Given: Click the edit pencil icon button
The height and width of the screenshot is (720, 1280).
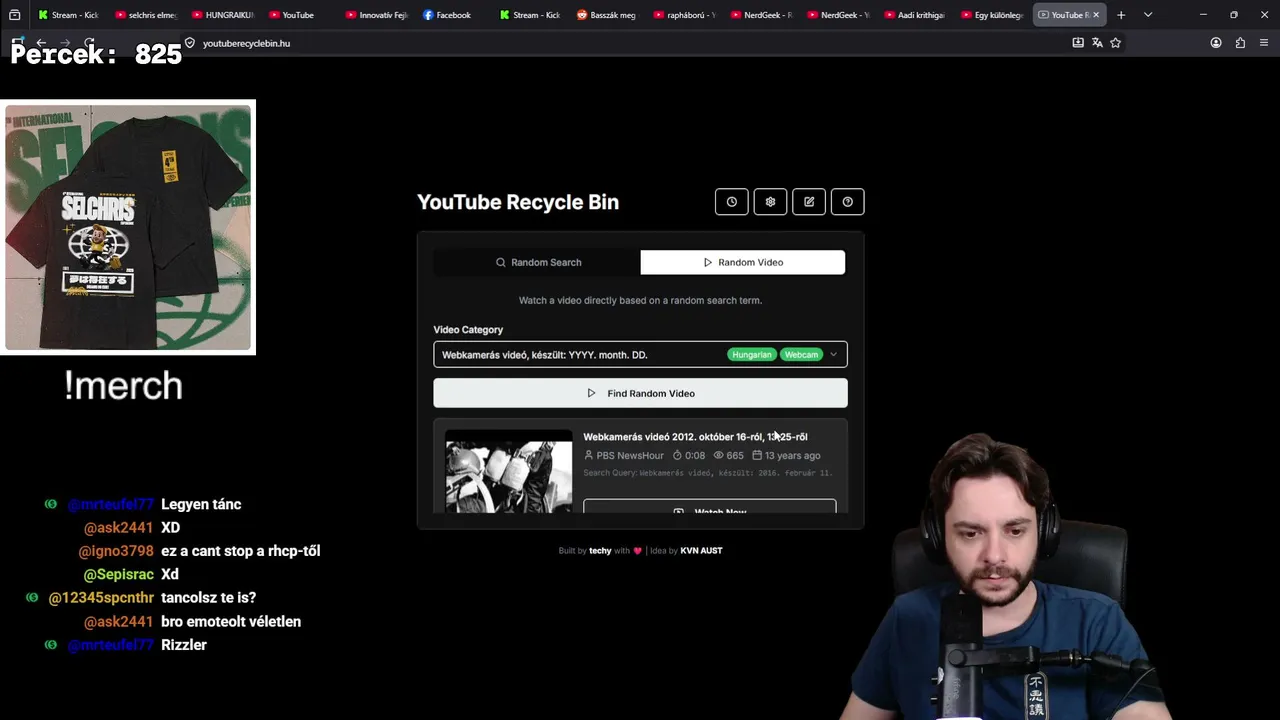Looking at the screenshot, I should (809, 202).
